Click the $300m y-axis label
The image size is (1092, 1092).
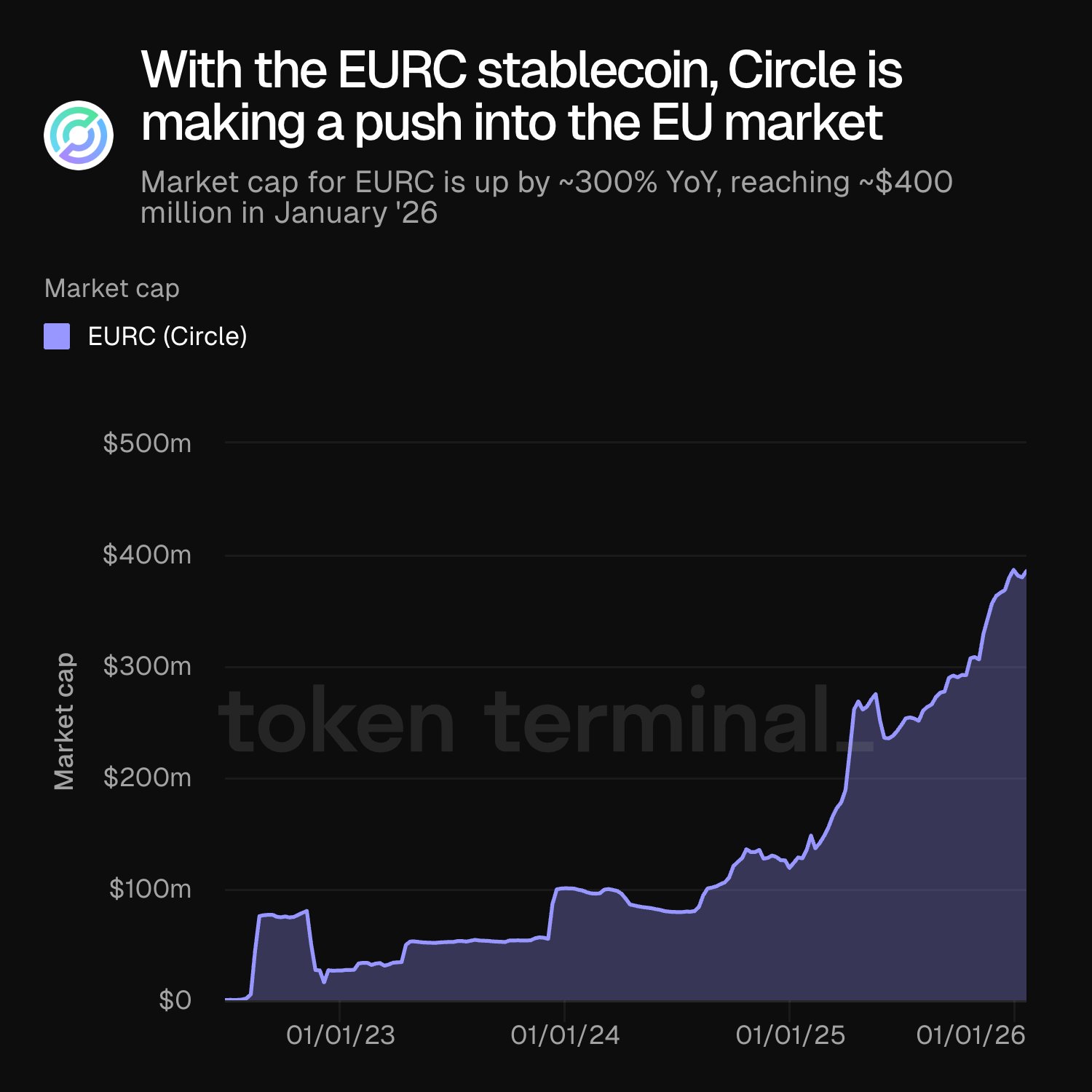pyautogui.click(x=147, y=666)
